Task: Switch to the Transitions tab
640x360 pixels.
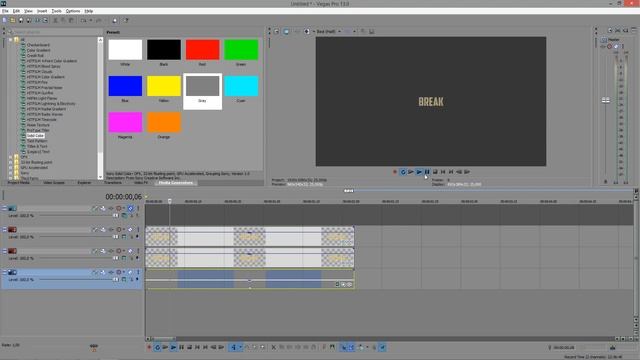Action: 112,183
